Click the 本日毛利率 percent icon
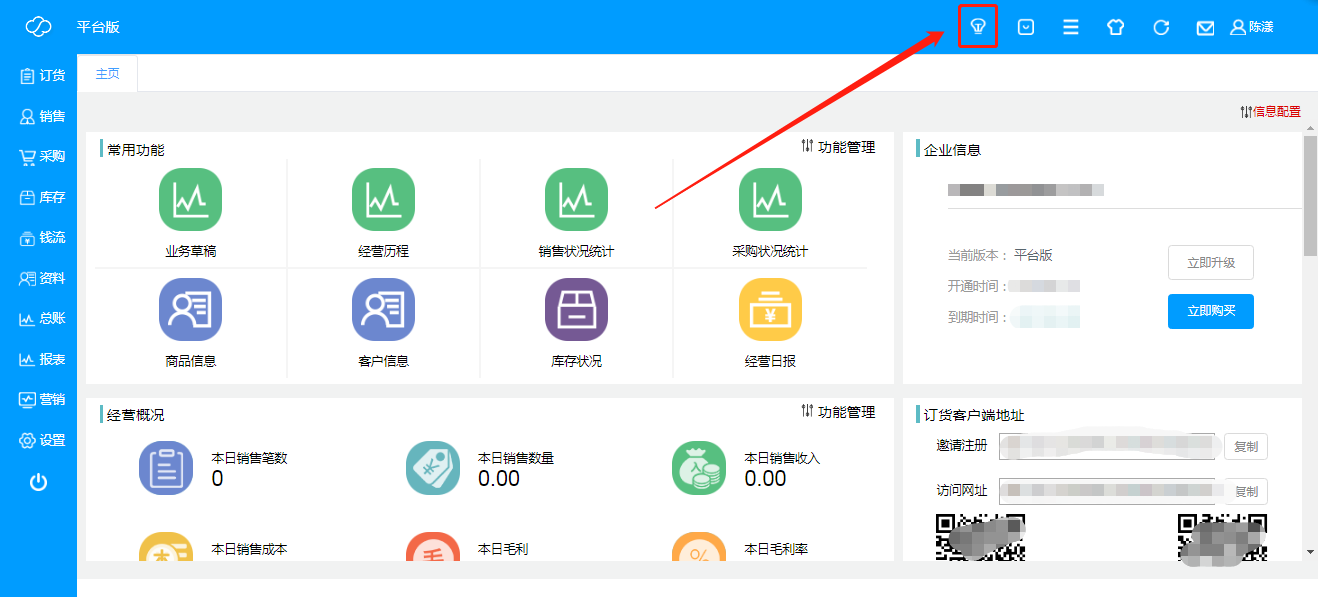This screenshot has height=597, width=1318. pos(699,547)
